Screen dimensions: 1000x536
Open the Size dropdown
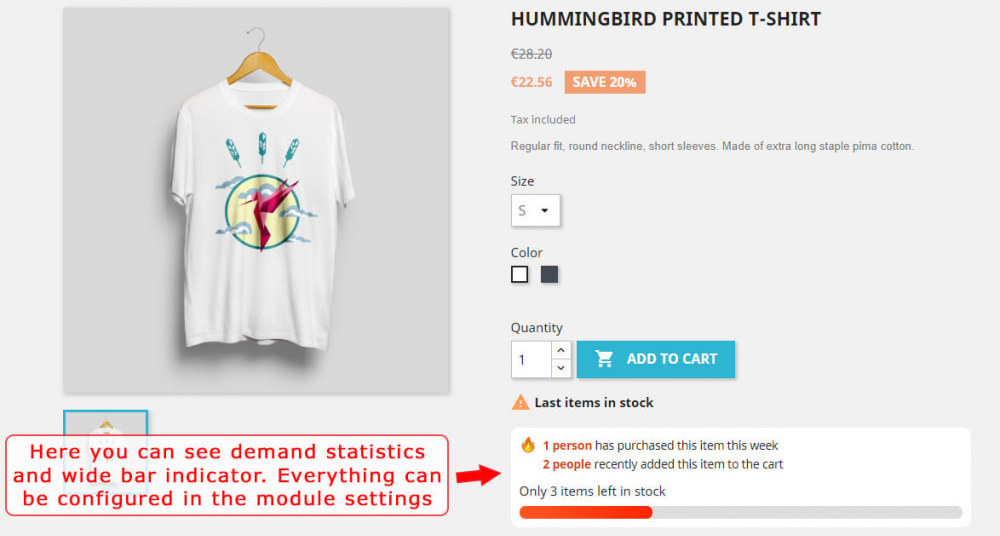(x=536, y=211)
